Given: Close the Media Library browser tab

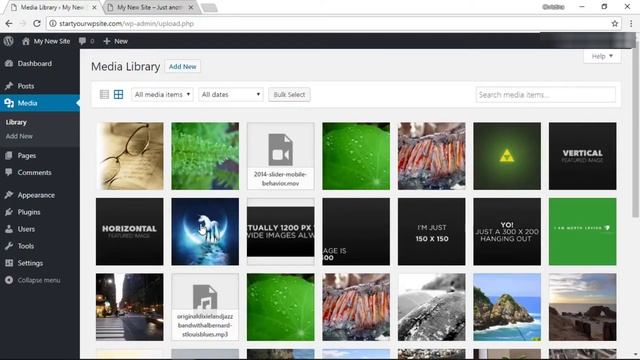Looking at the screenshot, I should tap(94, 7).
